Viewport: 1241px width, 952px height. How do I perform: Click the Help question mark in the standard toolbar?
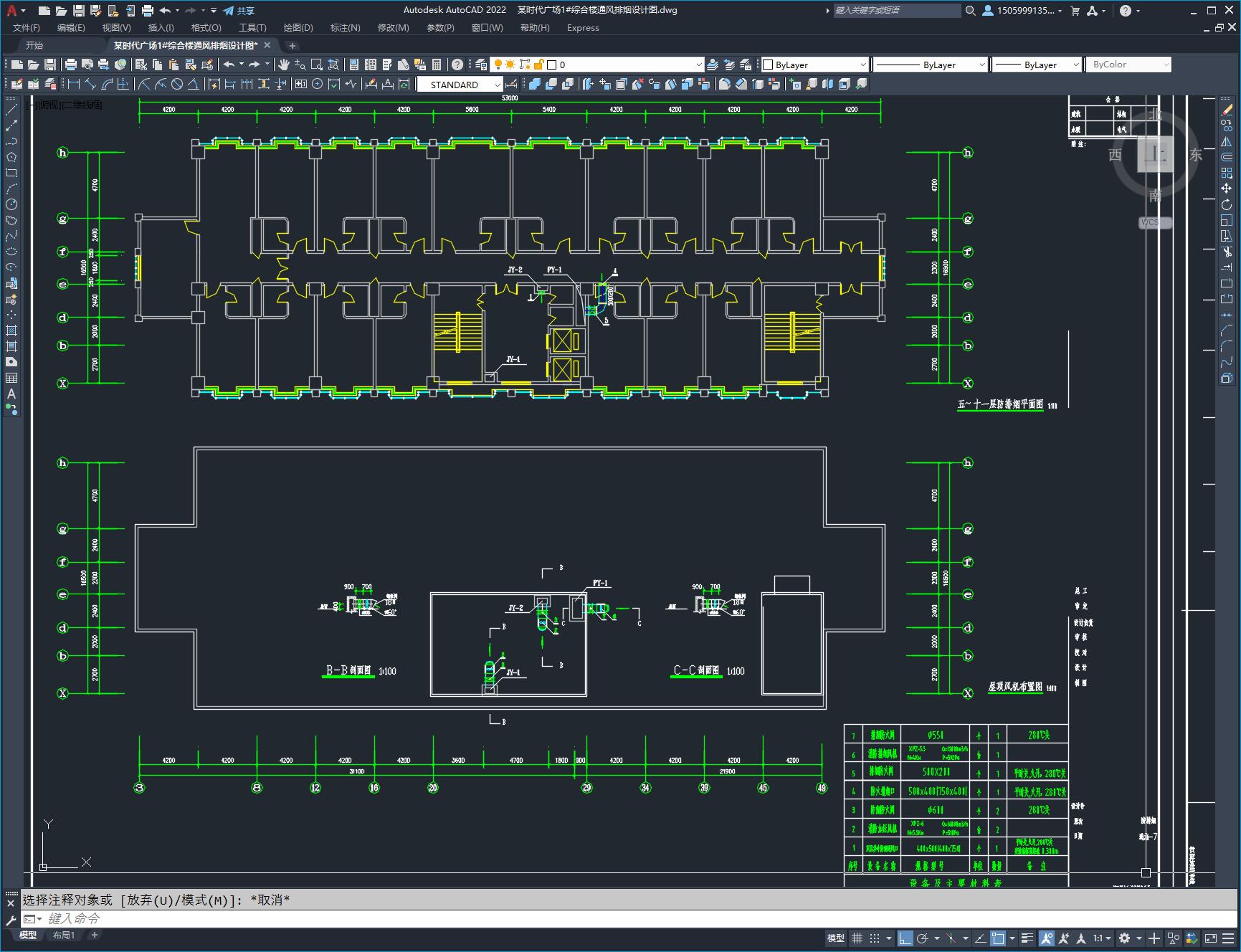click(457, 65)
